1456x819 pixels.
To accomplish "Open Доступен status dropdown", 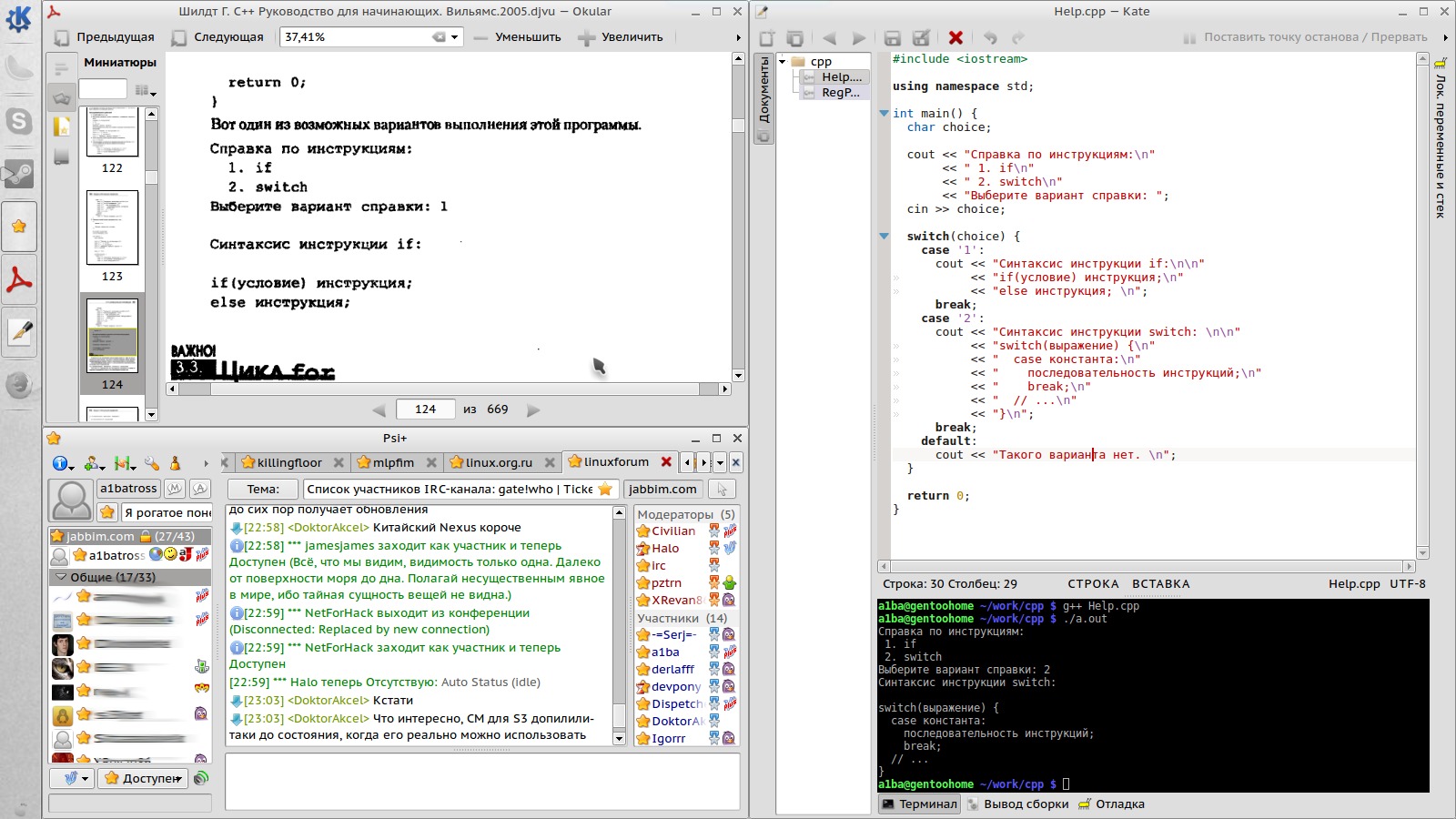I will [143, 778].
